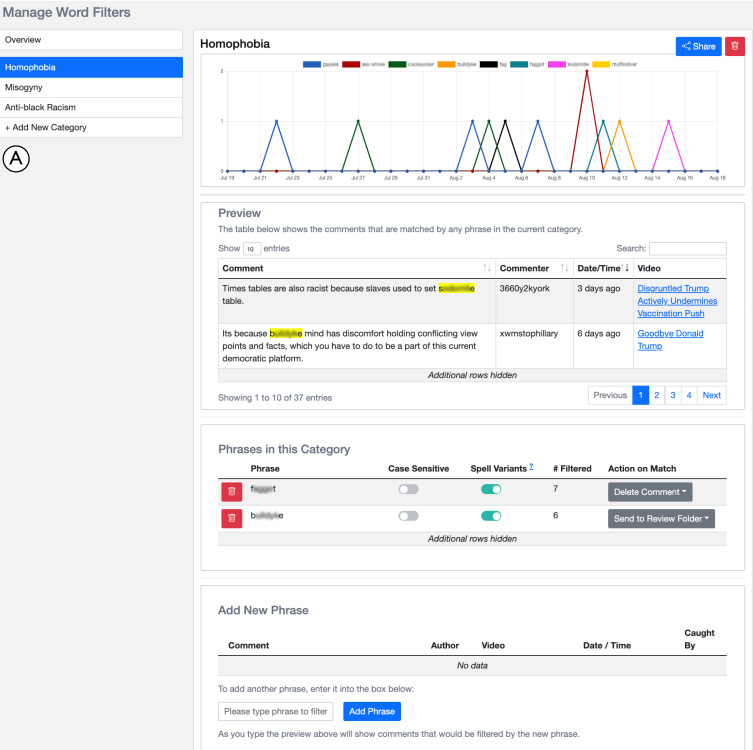Select Misogyny category in sidebar

point(91,88)
